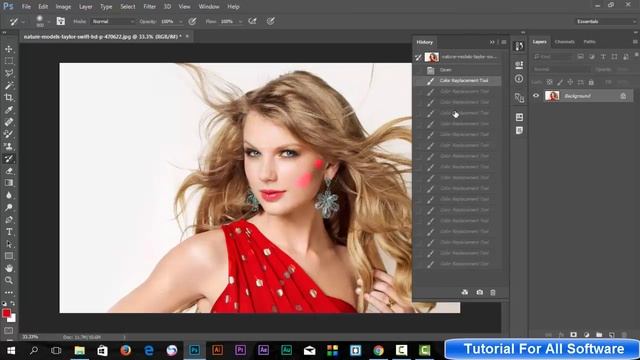Select the Rectangle shape tool

(9, 256)
